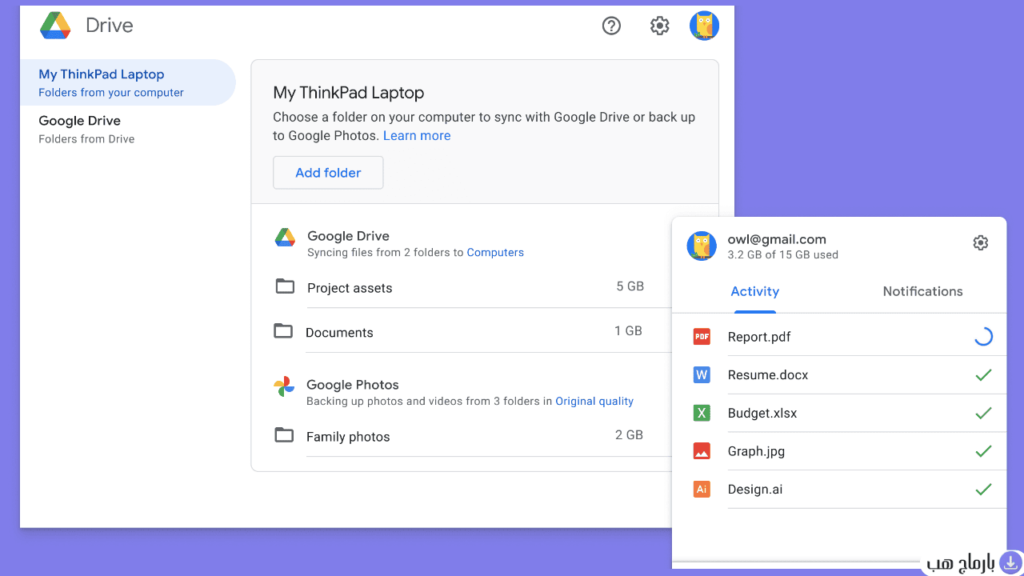This screenshot has height=576, width=1024.
Task: Click the Google Drive triangle icon in sync list
Action: (x=285, y=237)
